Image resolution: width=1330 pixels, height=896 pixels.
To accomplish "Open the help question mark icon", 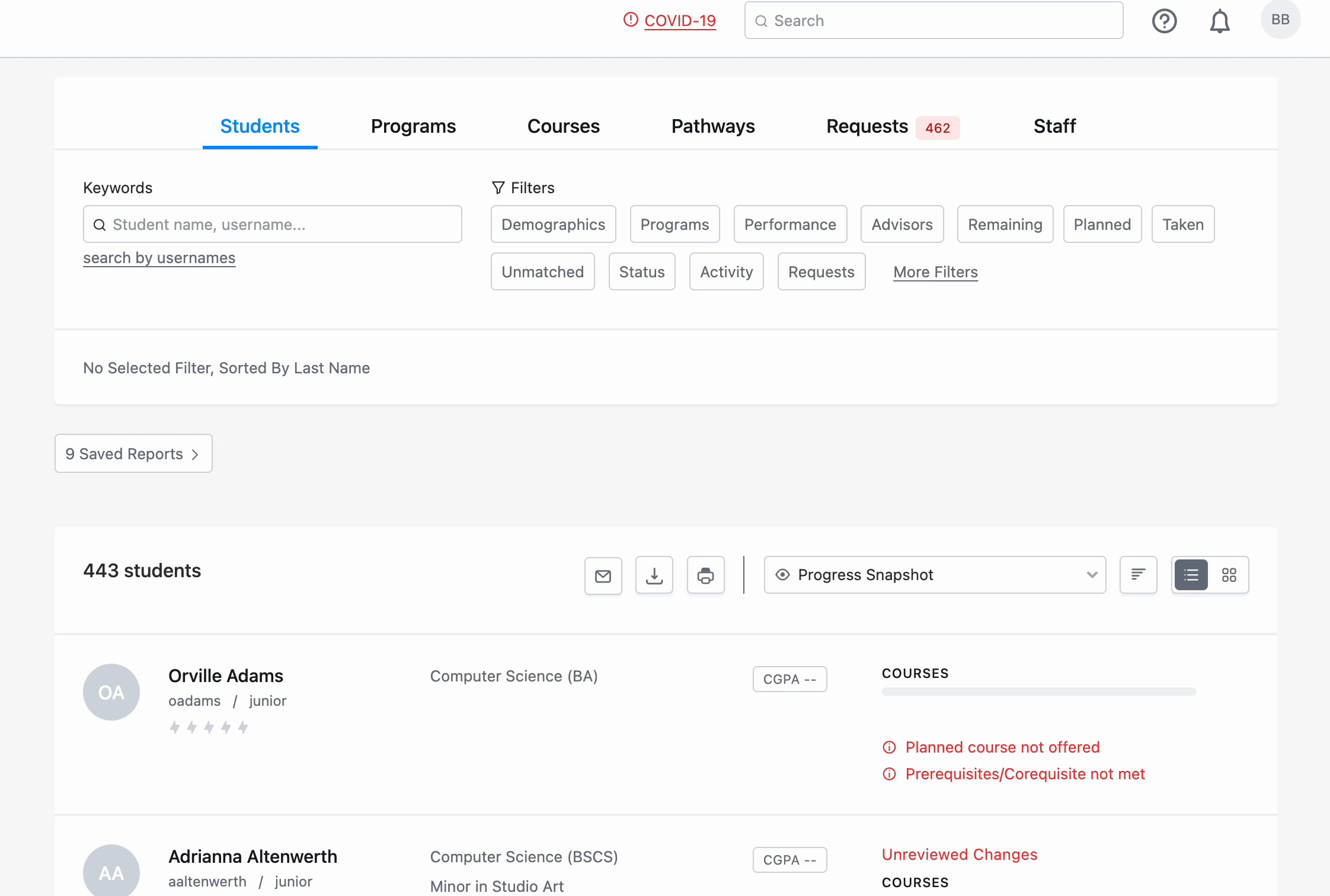I will (x=1163, y=20).
